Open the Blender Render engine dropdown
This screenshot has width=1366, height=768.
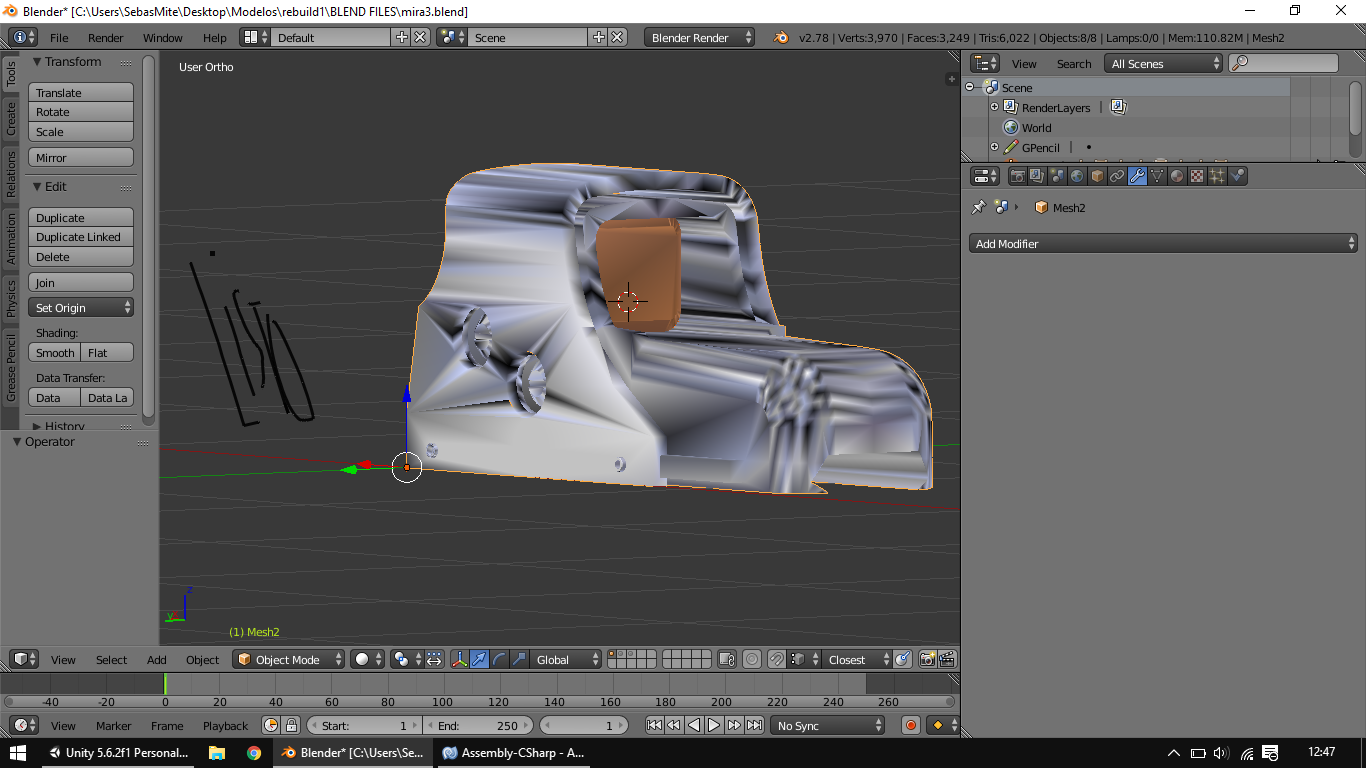point(700,37)
